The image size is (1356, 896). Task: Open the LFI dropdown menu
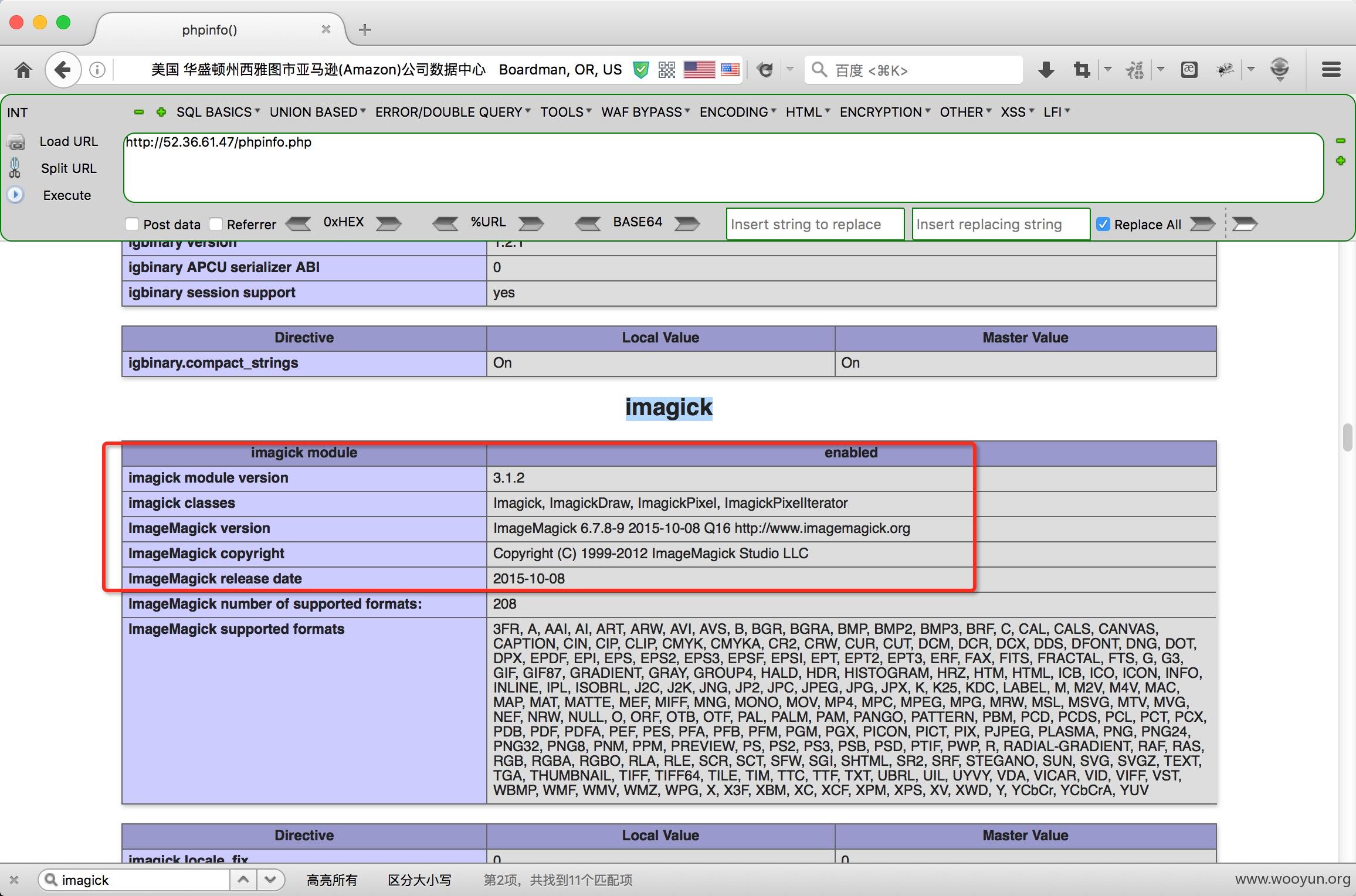click(1056, 112)
